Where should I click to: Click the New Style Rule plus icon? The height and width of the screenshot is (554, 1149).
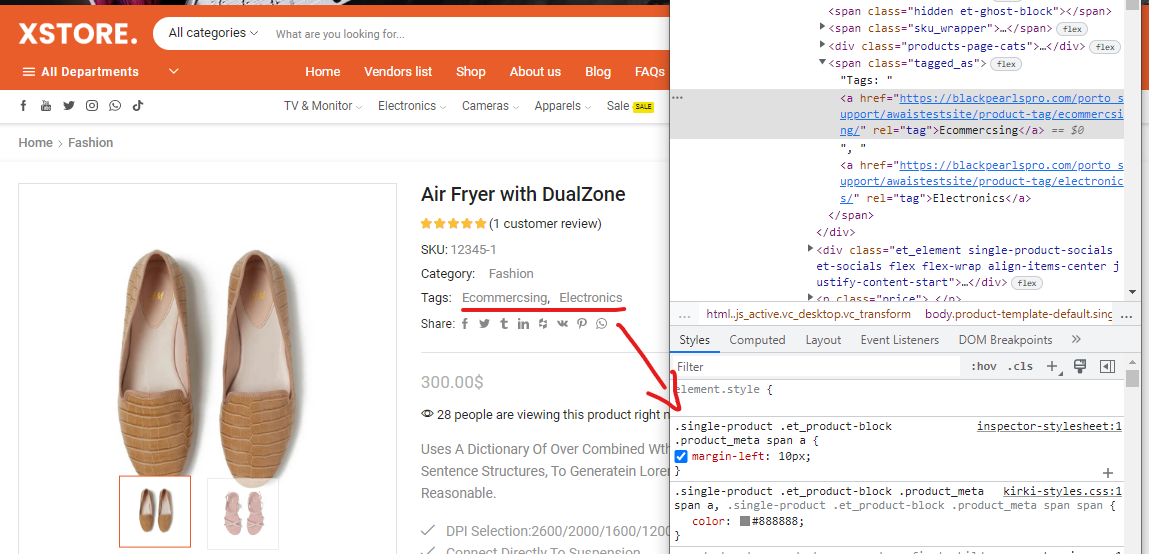coord(1052,366)
